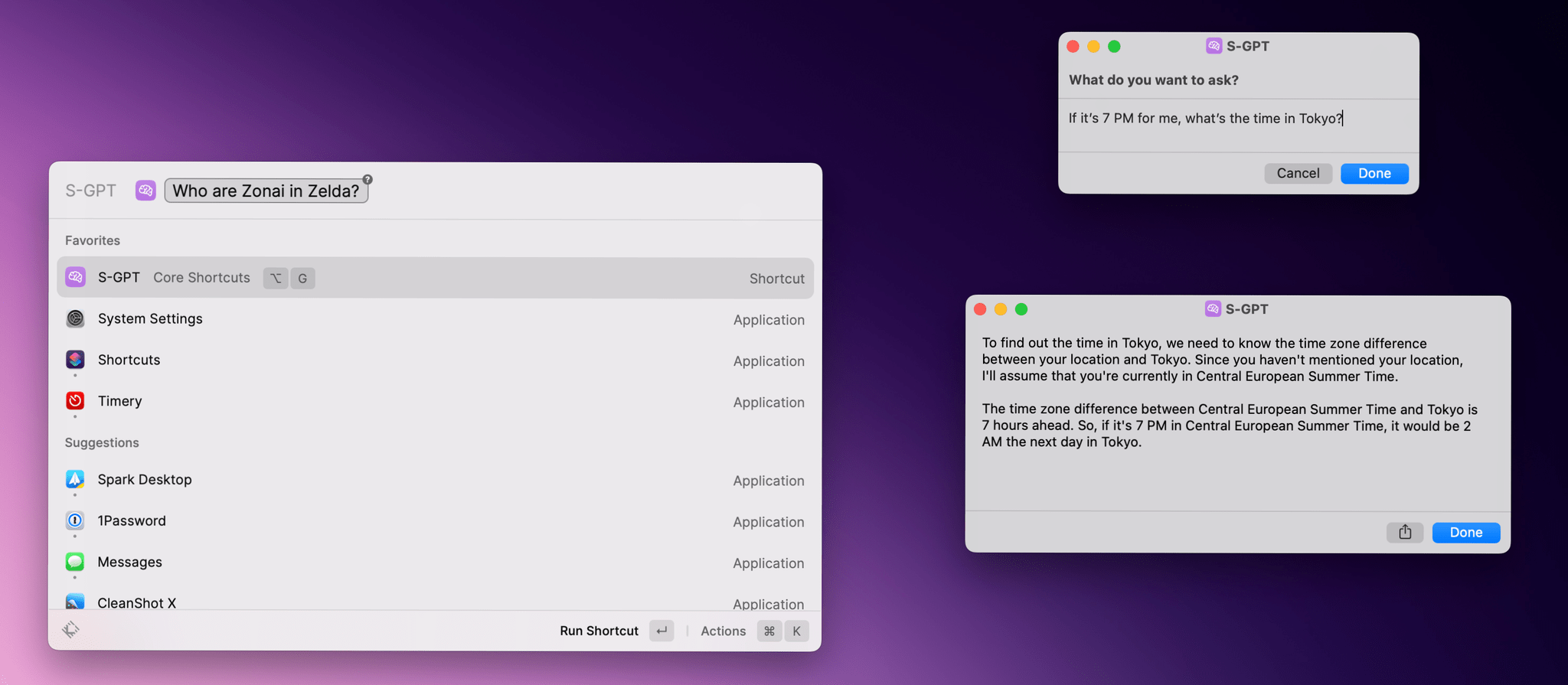The width and height of the screenshot is (1568, 685).
Task: Click Run Shortcut in the Raycast footer
Action: pos(599,631)
